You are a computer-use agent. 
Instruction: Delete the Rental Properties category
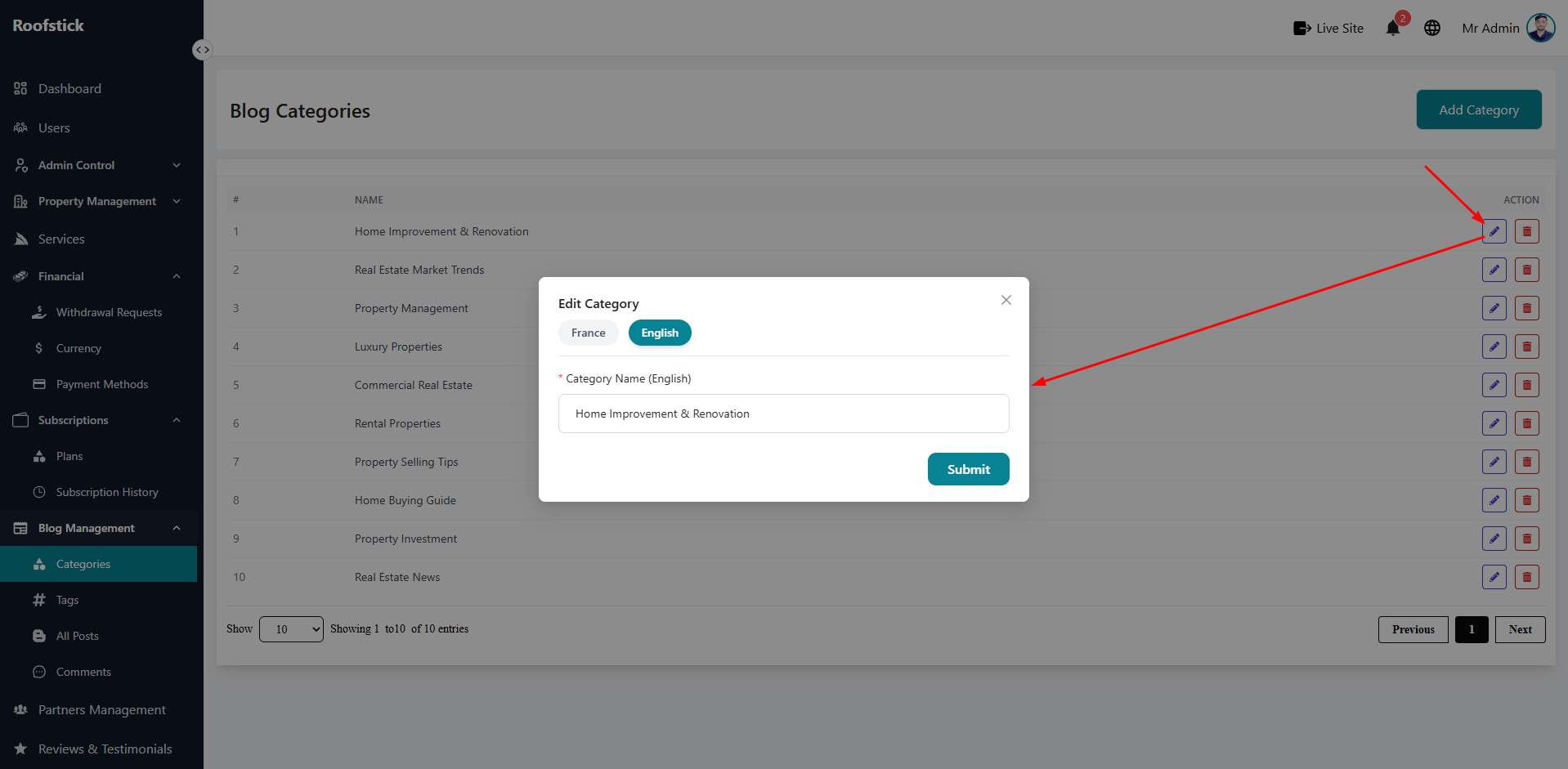[1526, 423]
